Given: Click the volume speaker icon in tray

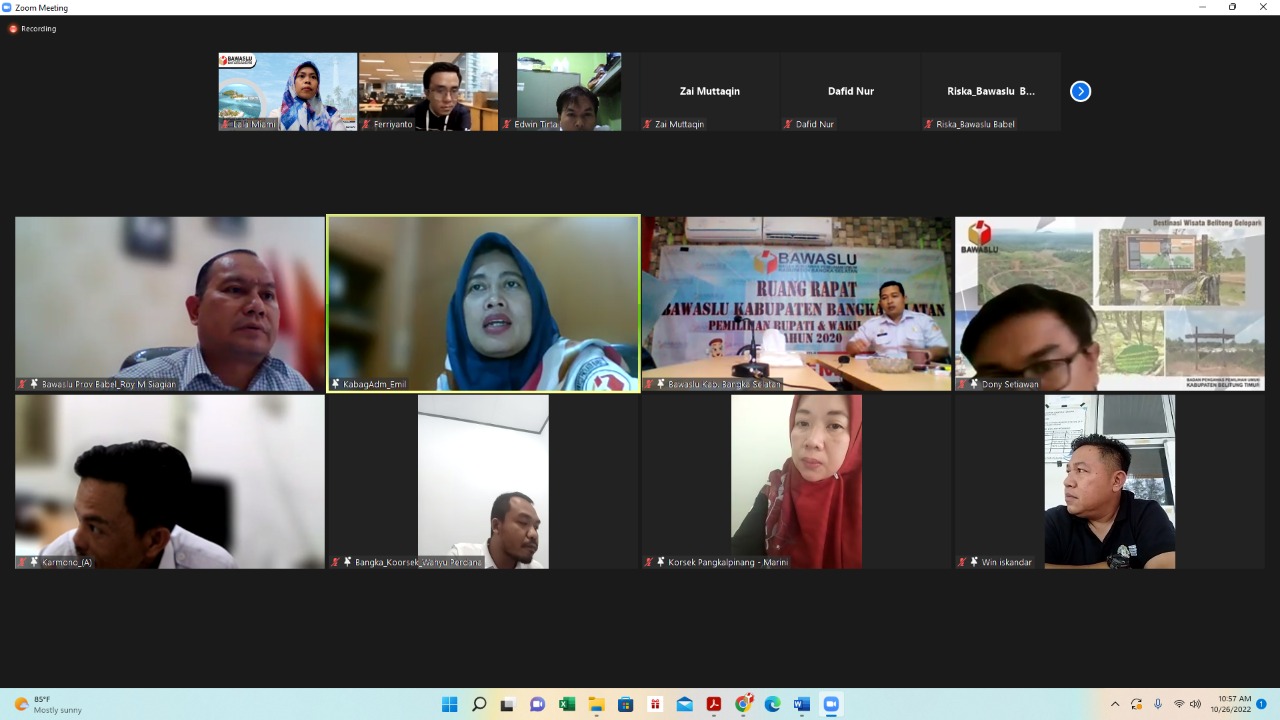Looking at the screenshot, I should click(x=1195, y=704).
